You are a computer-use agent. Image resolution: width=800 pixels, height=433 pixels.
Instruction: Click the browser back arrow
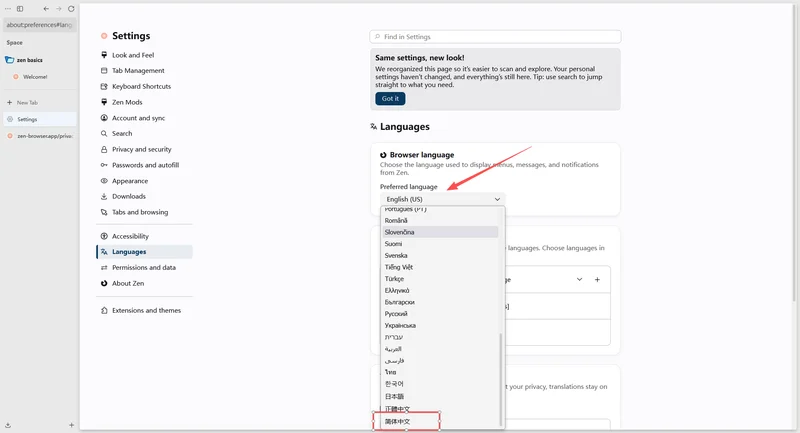point(46,9)
